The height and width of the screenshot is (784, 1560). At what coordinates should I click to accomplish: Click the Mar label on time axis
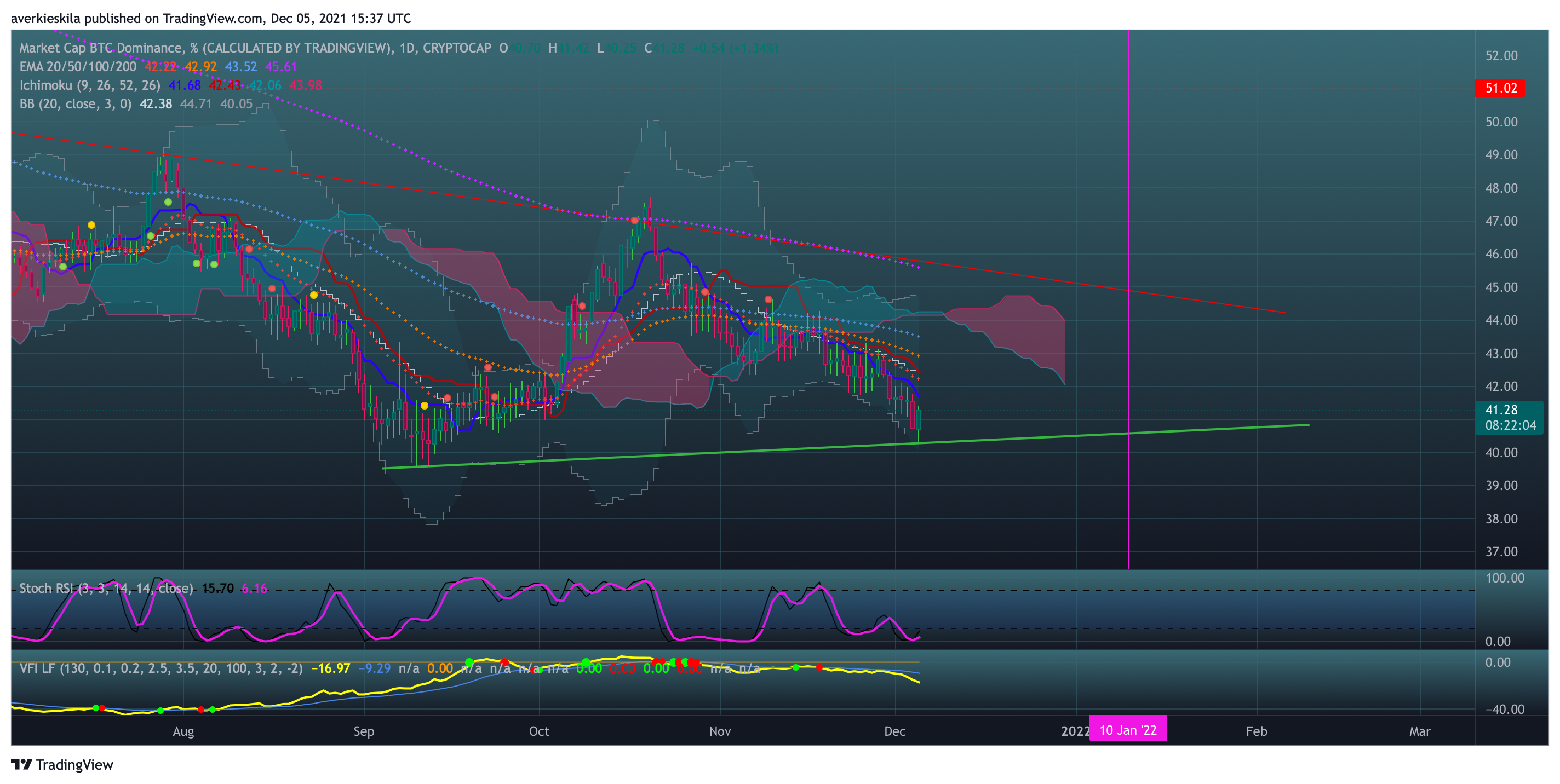click(x=1420, y=731)
